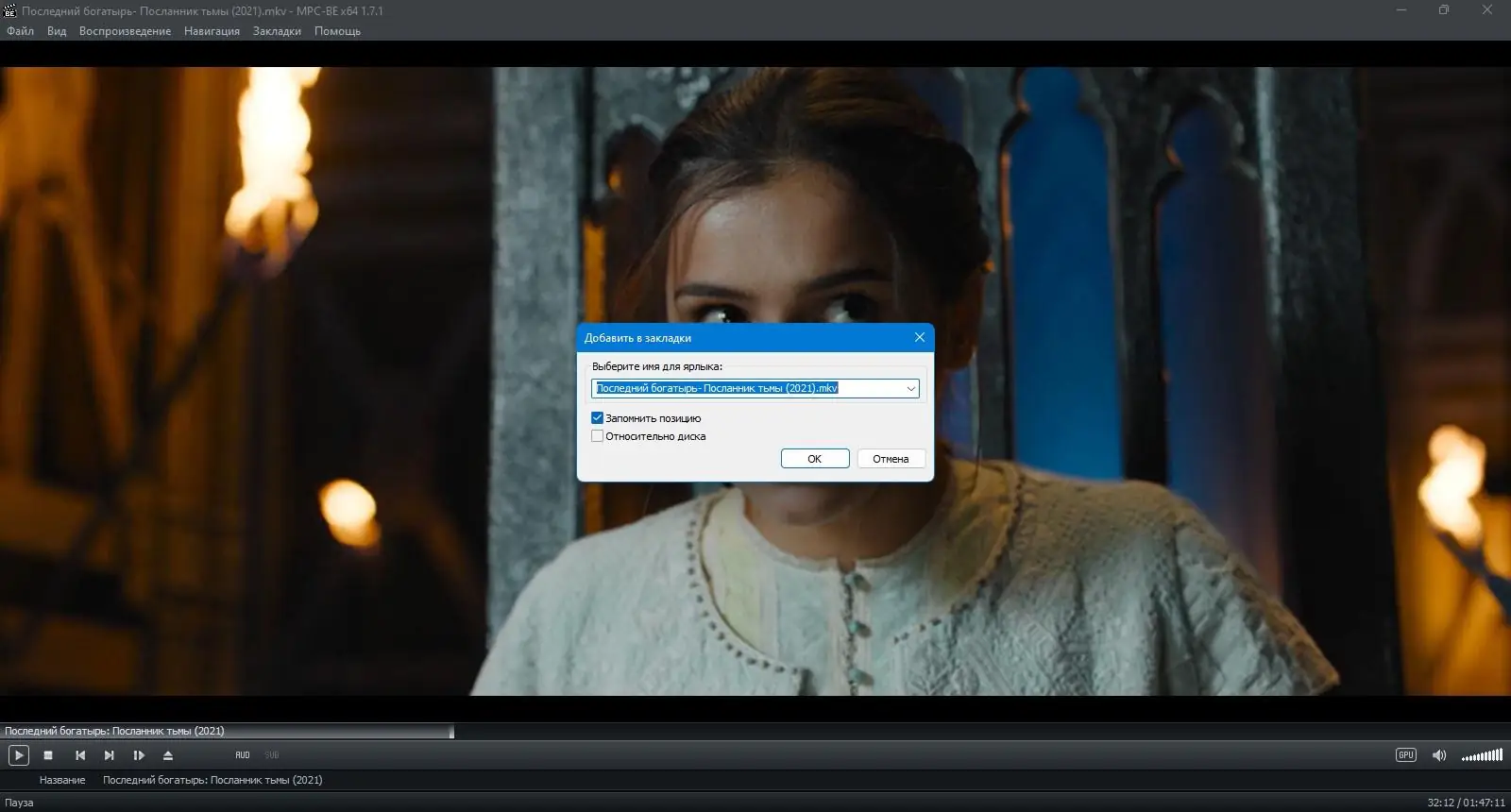This screenshot has height=812, width=1511.
Task: Click the "Название" info label
Action: tap(62, 780)
